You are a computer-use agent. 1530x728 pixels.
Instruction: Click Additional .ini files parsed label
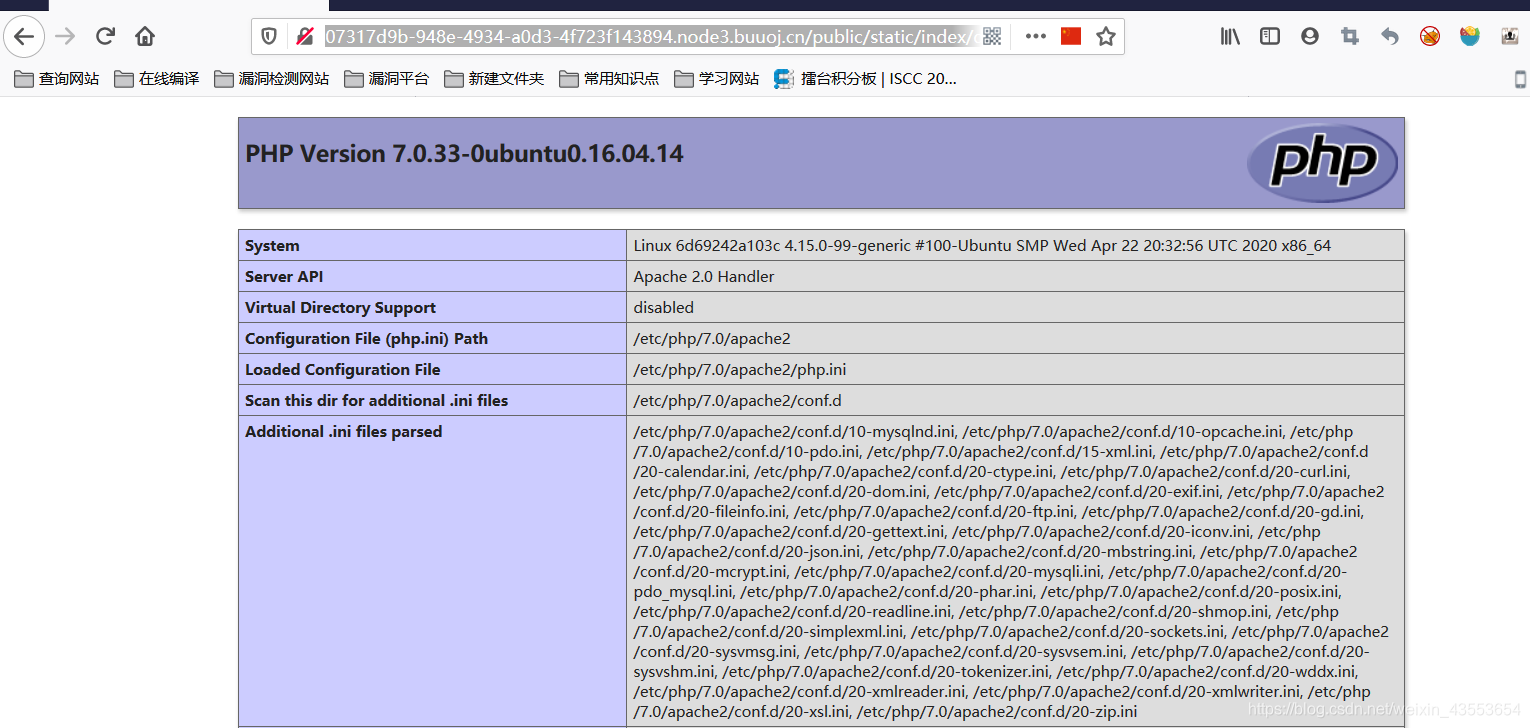click(x=343, y=432)
